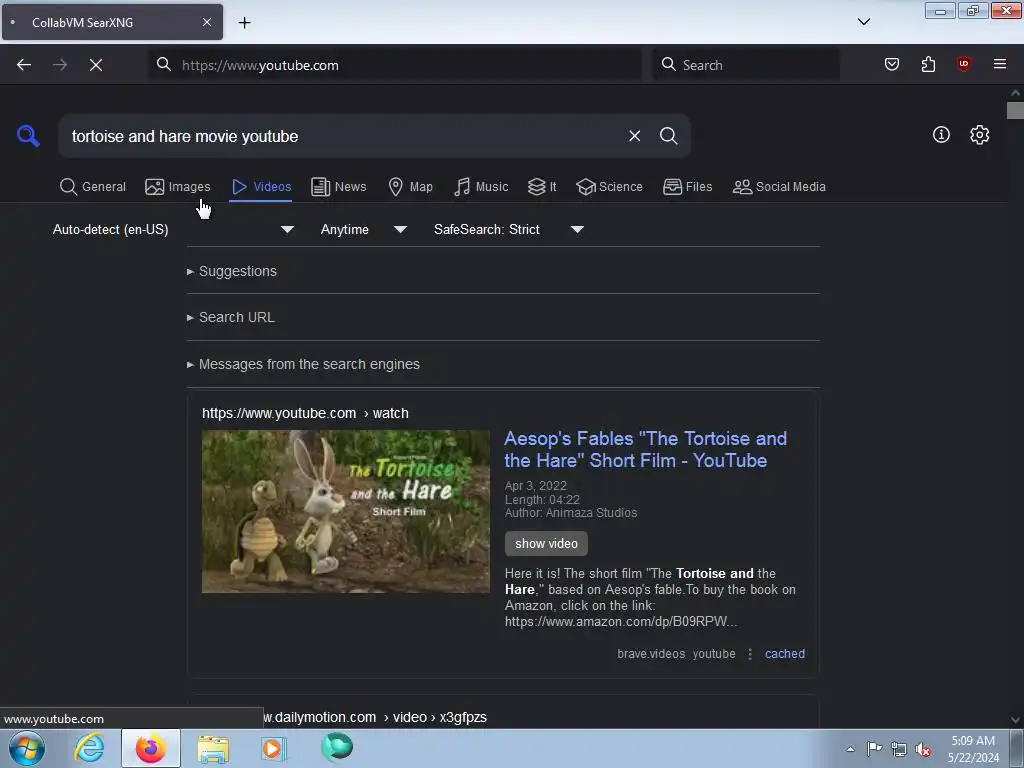Click the Tortoise and Hare video thumbnail

345,511
